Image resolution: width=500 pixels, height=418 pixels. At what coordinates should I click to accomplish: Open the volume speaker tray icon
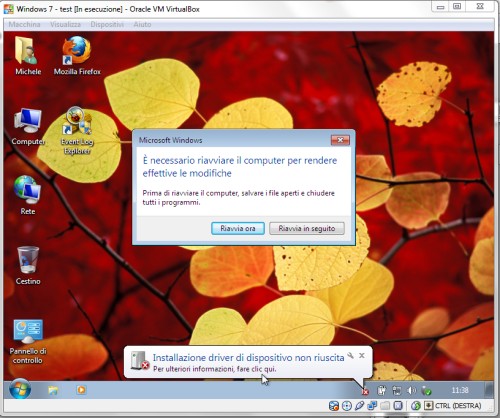click(x=412, y=390)
